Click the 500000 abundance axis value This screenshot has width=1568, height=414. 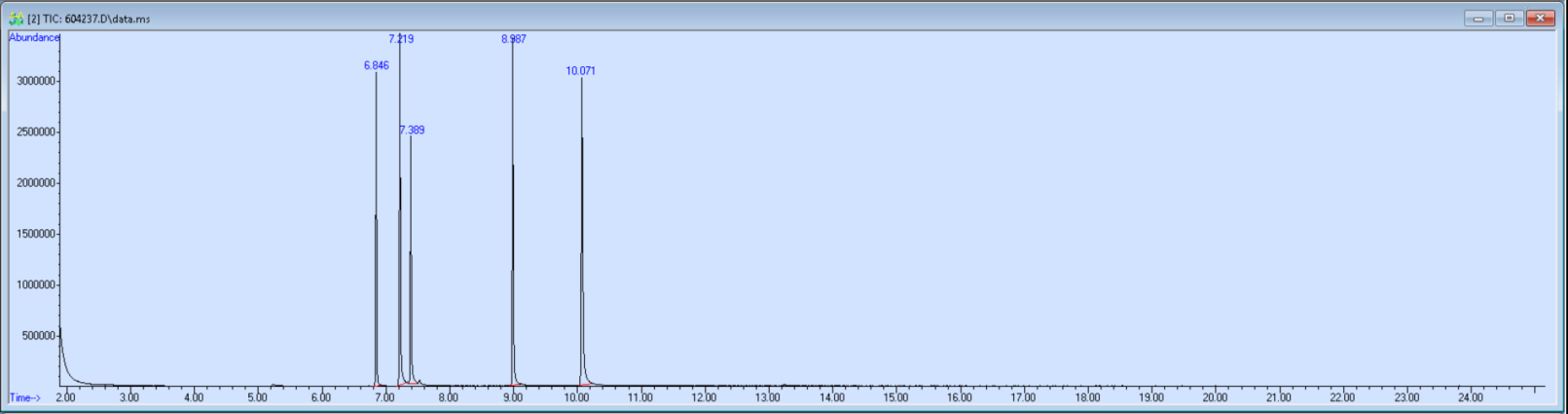pyautogui.click(x=39, y=336)
